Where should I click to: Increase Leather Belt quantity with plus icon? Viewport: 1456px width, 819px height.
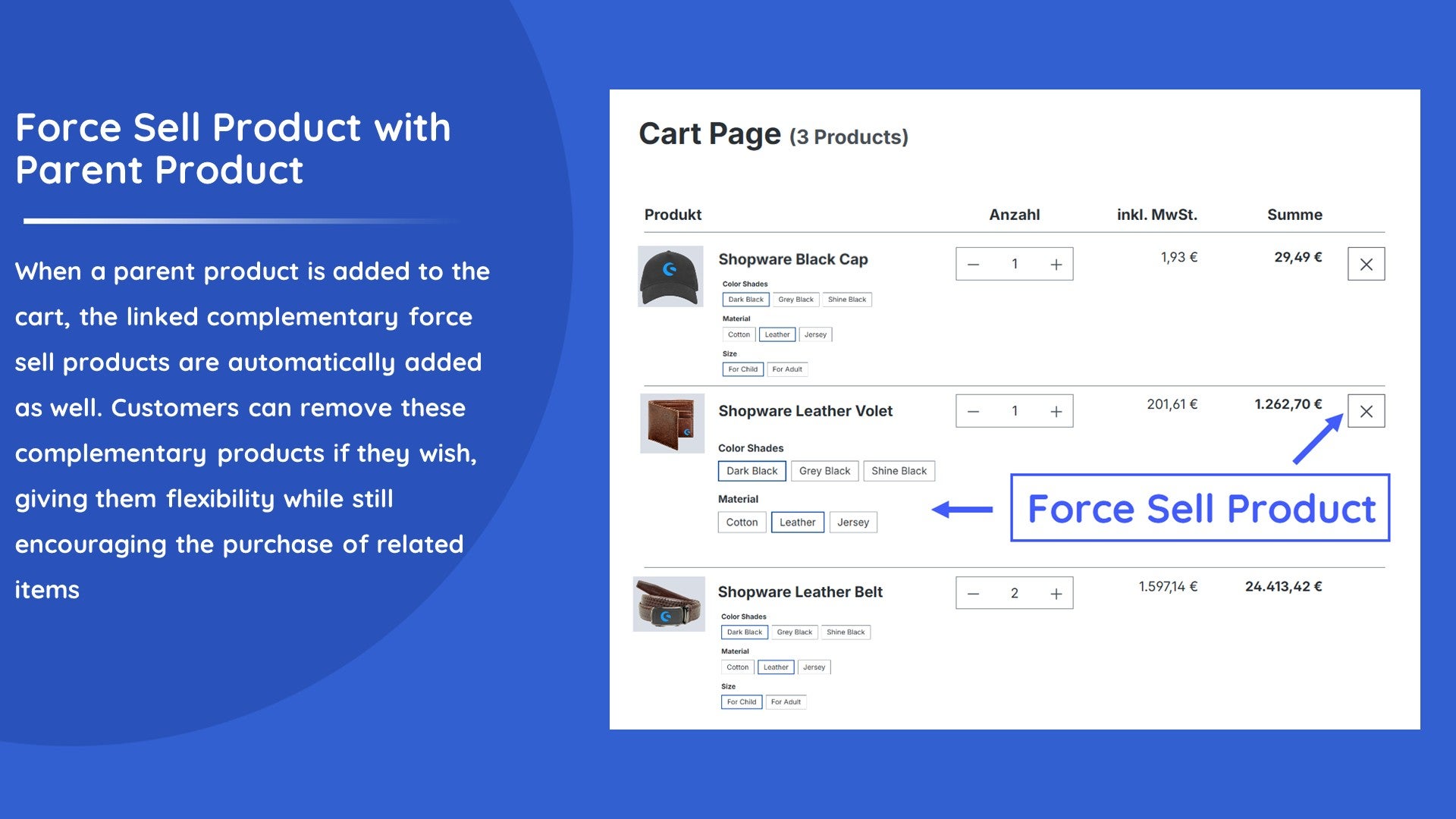(1056, 593)
